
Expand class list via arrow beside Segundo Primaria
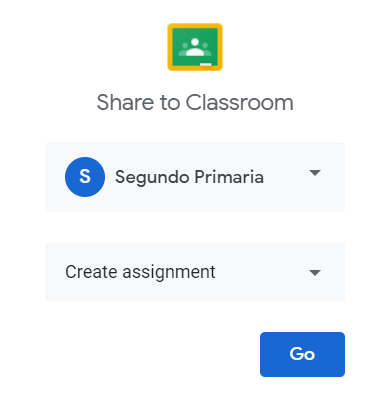pos(315,173)
